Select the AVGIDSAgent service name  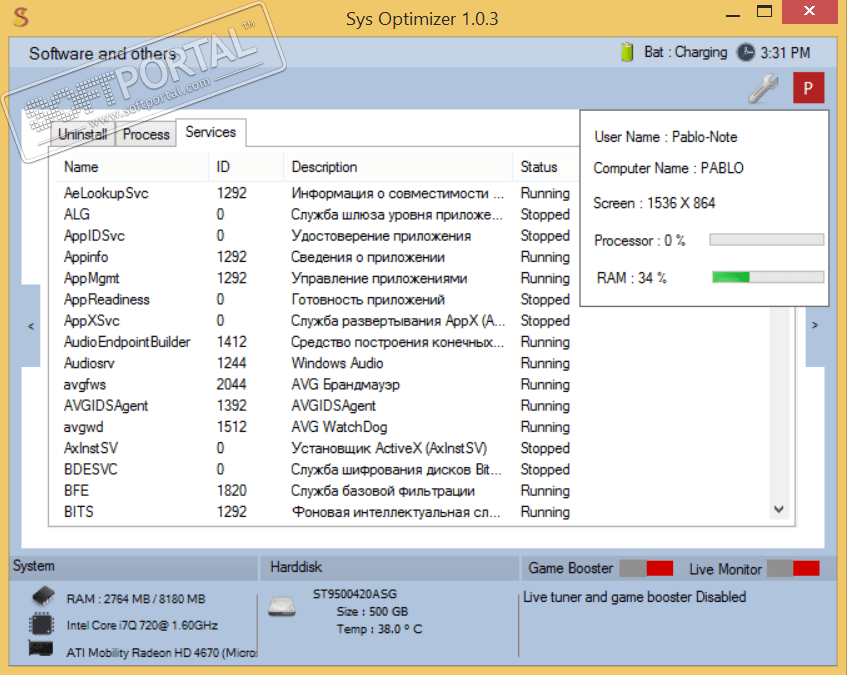tap(106, 406)
